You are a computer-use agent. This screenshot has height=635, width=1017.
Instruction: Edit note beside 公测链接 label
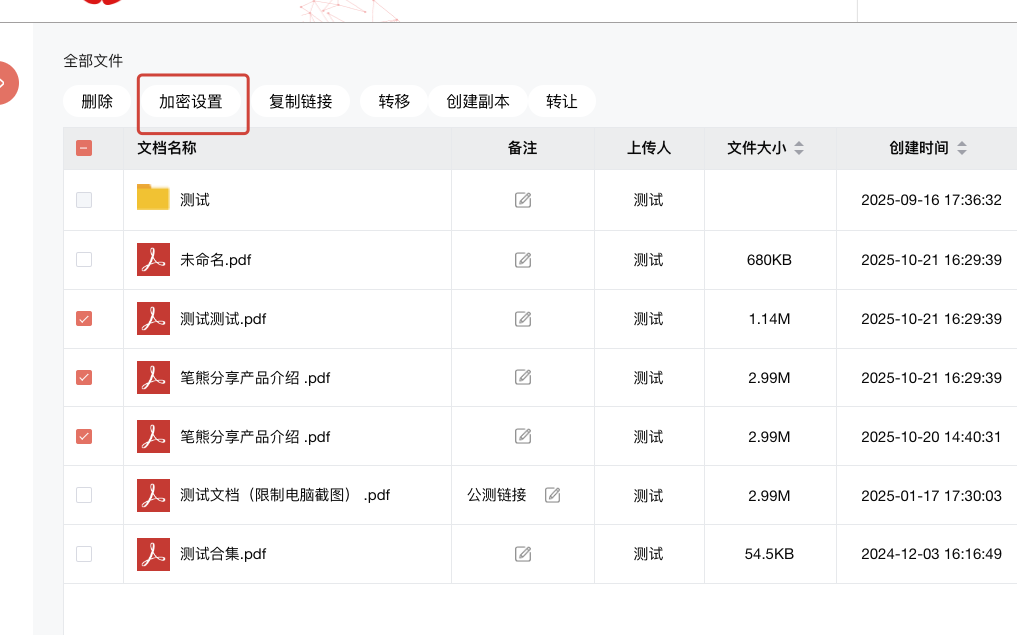point(553,495)
